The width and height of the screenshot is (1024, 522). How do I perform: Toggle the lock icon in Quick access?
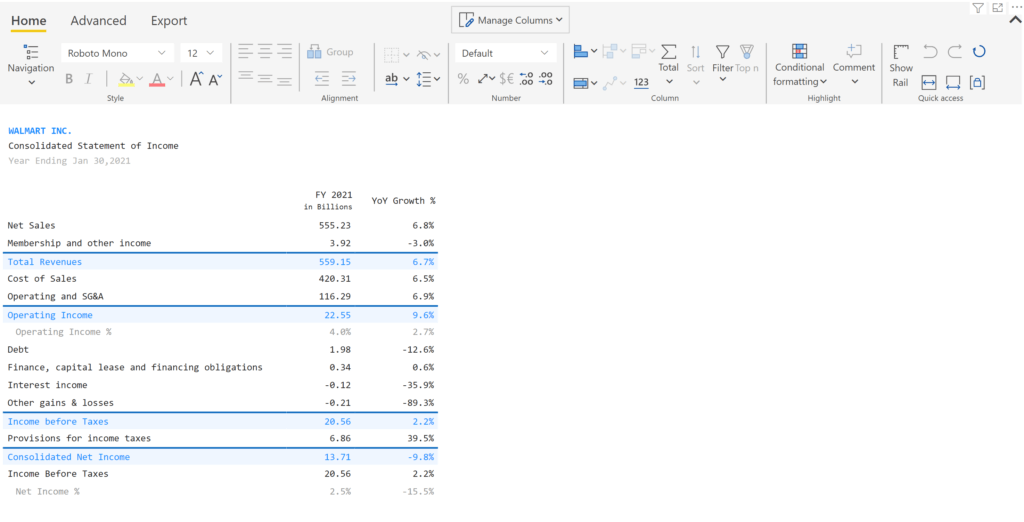[978, 82]
